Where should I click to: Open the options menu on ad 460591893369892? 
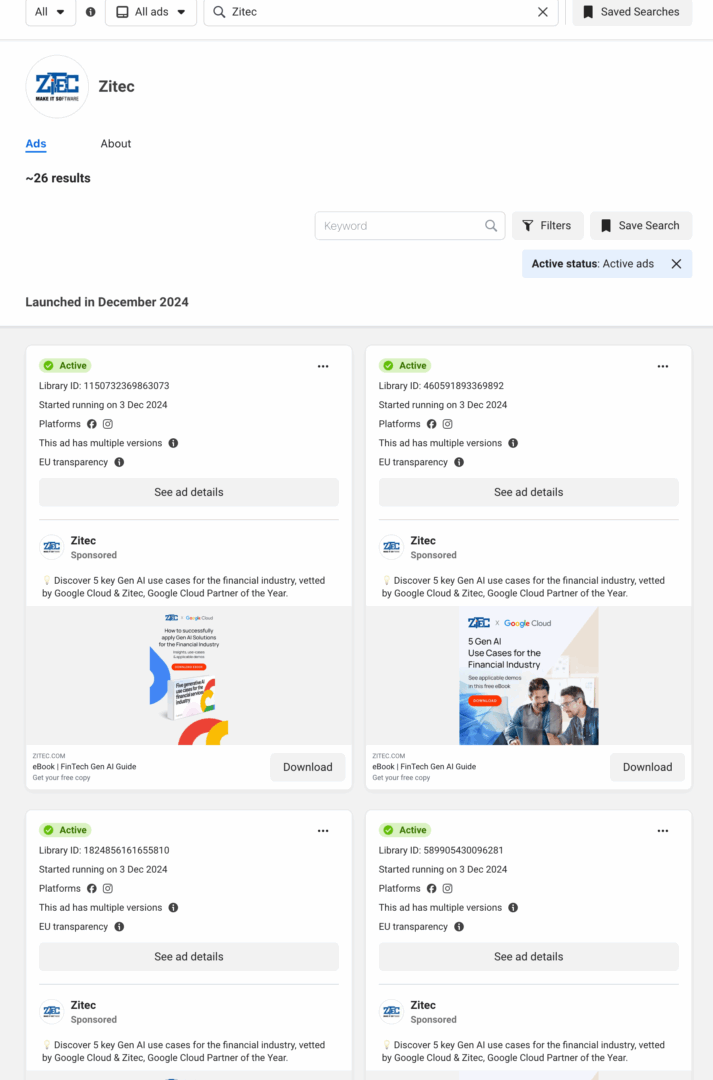coord(663,366)
